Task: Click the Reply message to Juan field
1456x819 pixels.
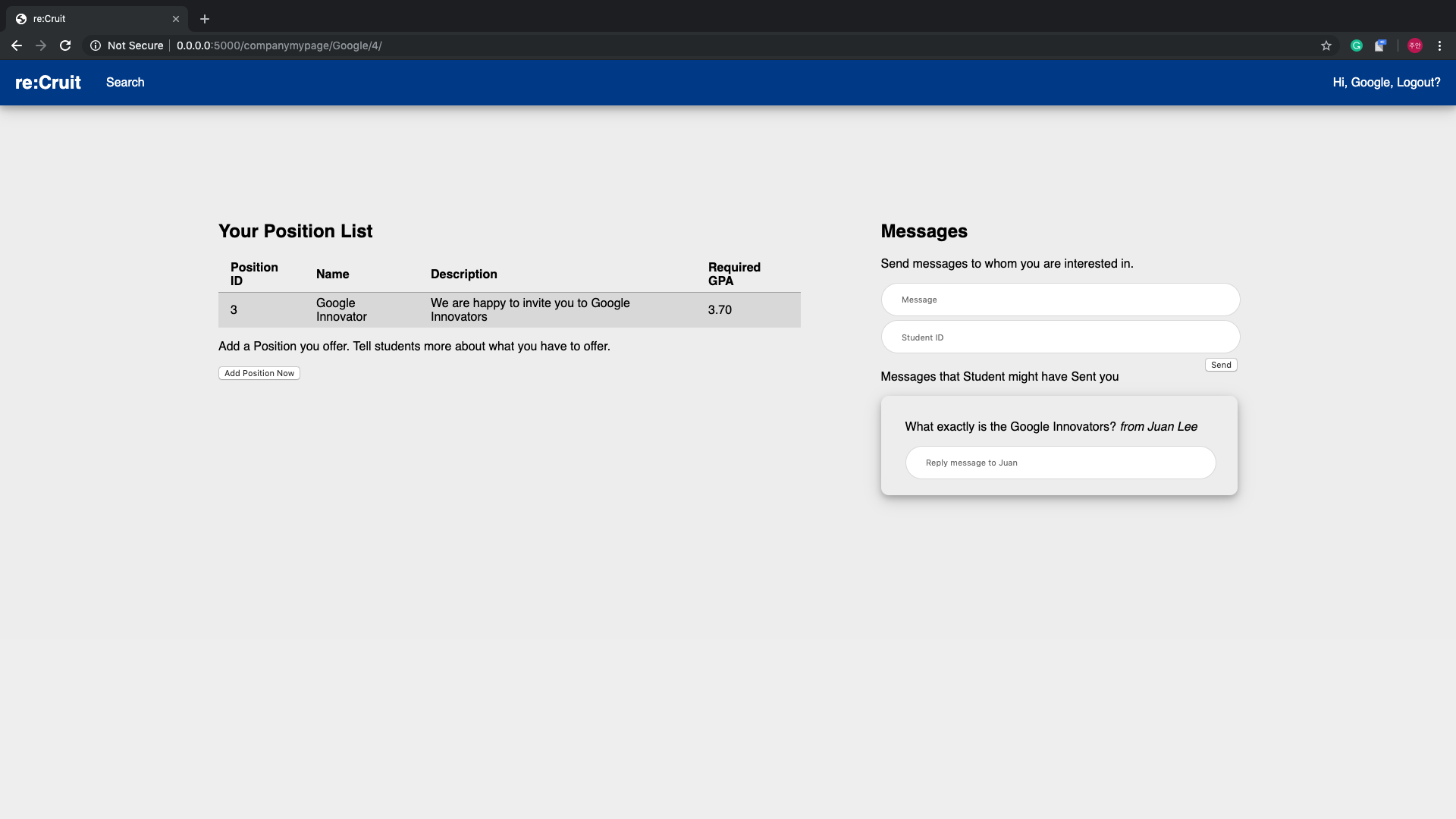Action: click(x=1060, y=463)
